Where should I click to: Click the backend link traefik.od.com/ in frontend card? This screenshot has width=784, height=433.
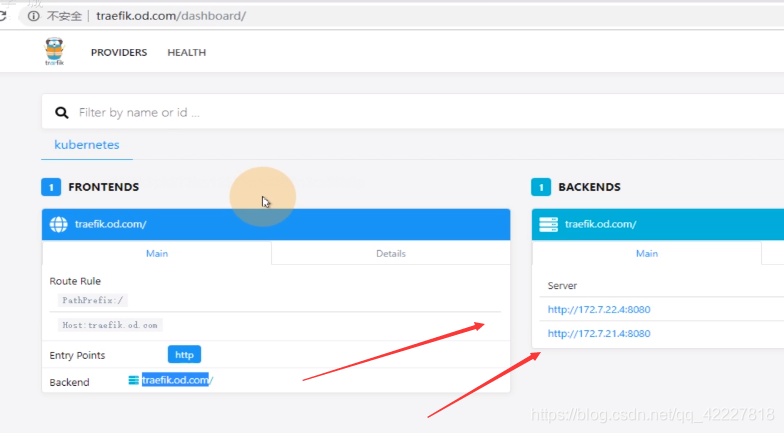pos(178,380)
